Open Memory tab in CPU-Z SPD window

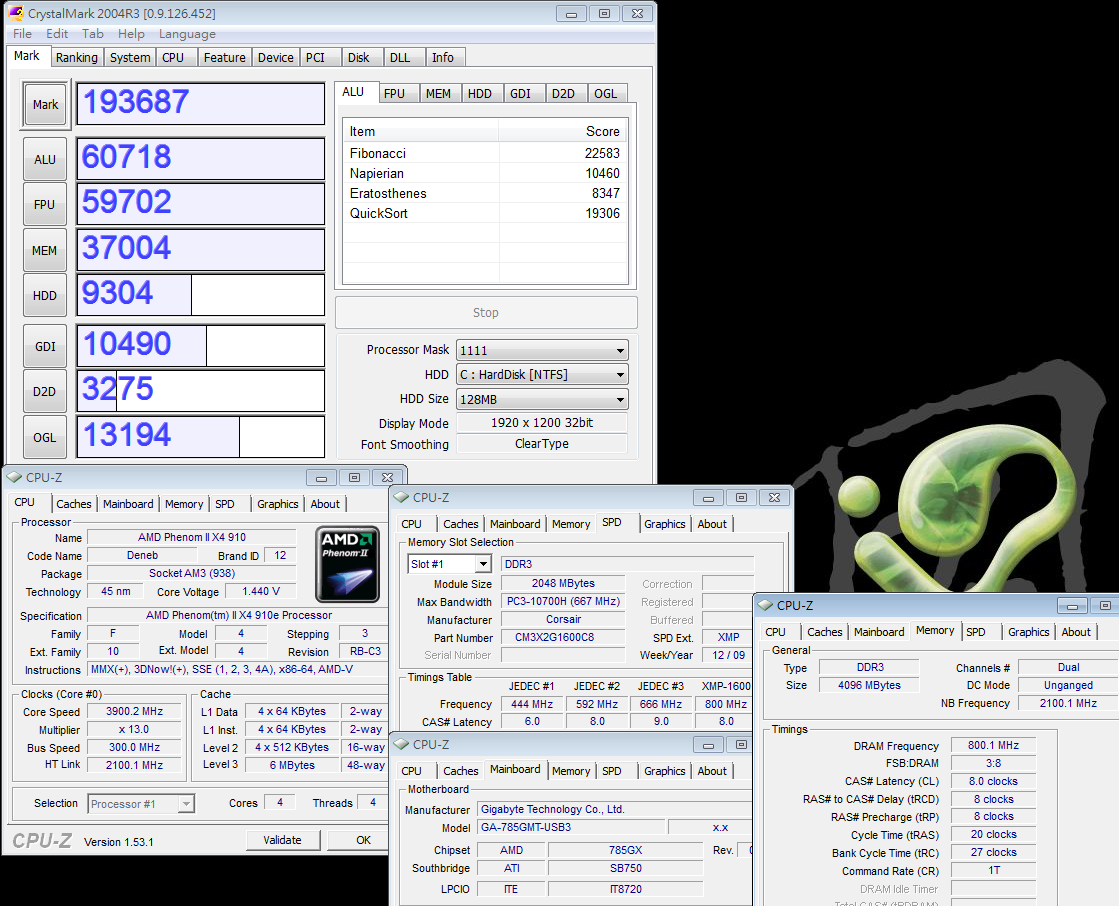tap(571, 524)
